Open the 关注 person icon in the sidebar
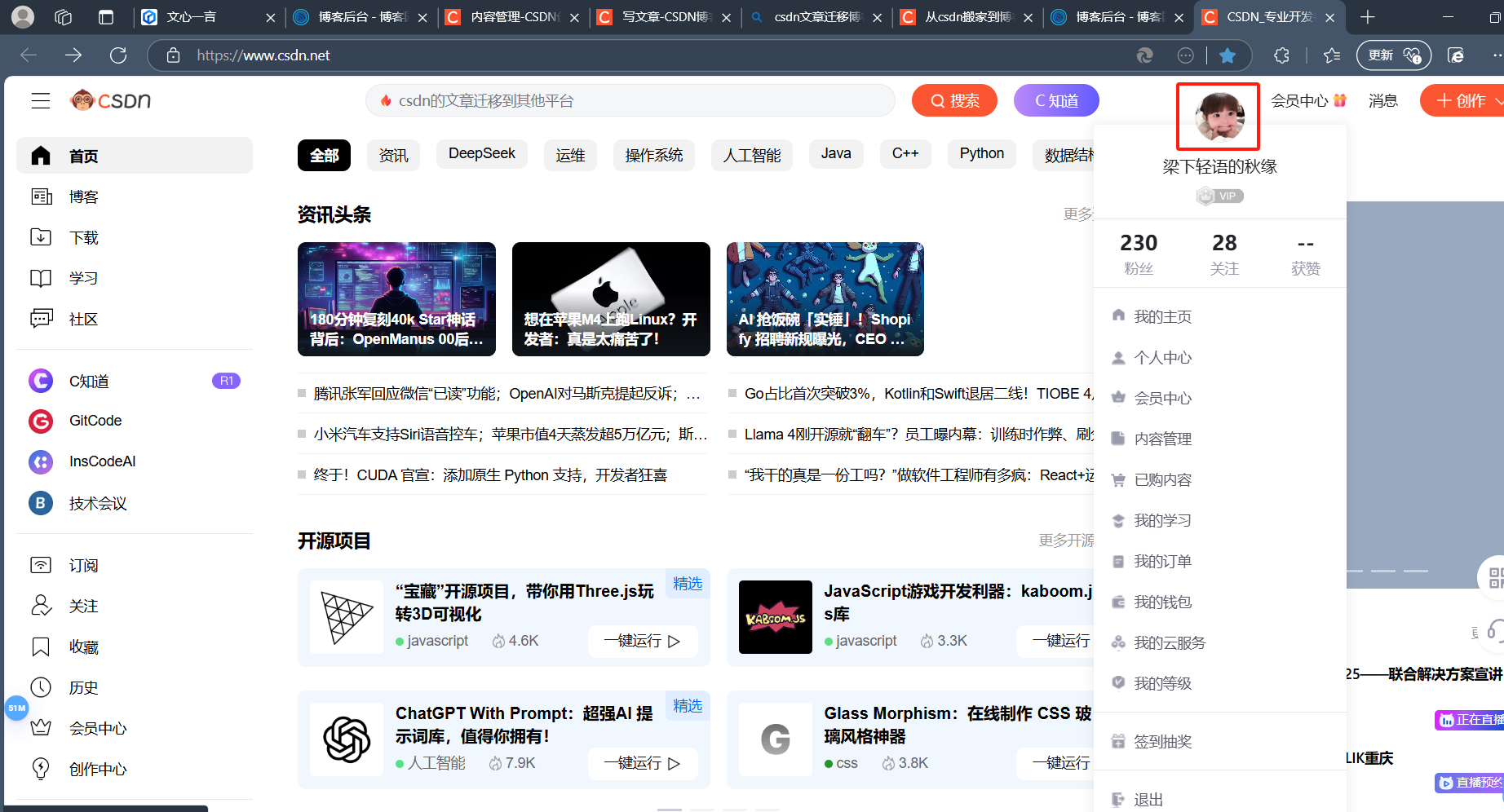 pyautogui.click(x=41, y=606)
